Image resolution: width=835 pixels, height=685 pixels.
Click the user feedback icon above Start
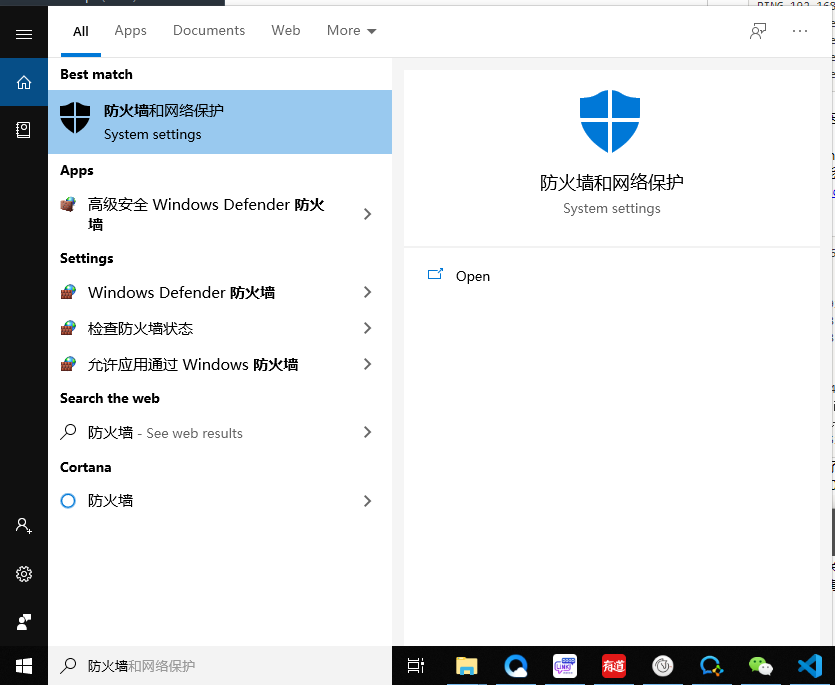(x=23, y=622)
